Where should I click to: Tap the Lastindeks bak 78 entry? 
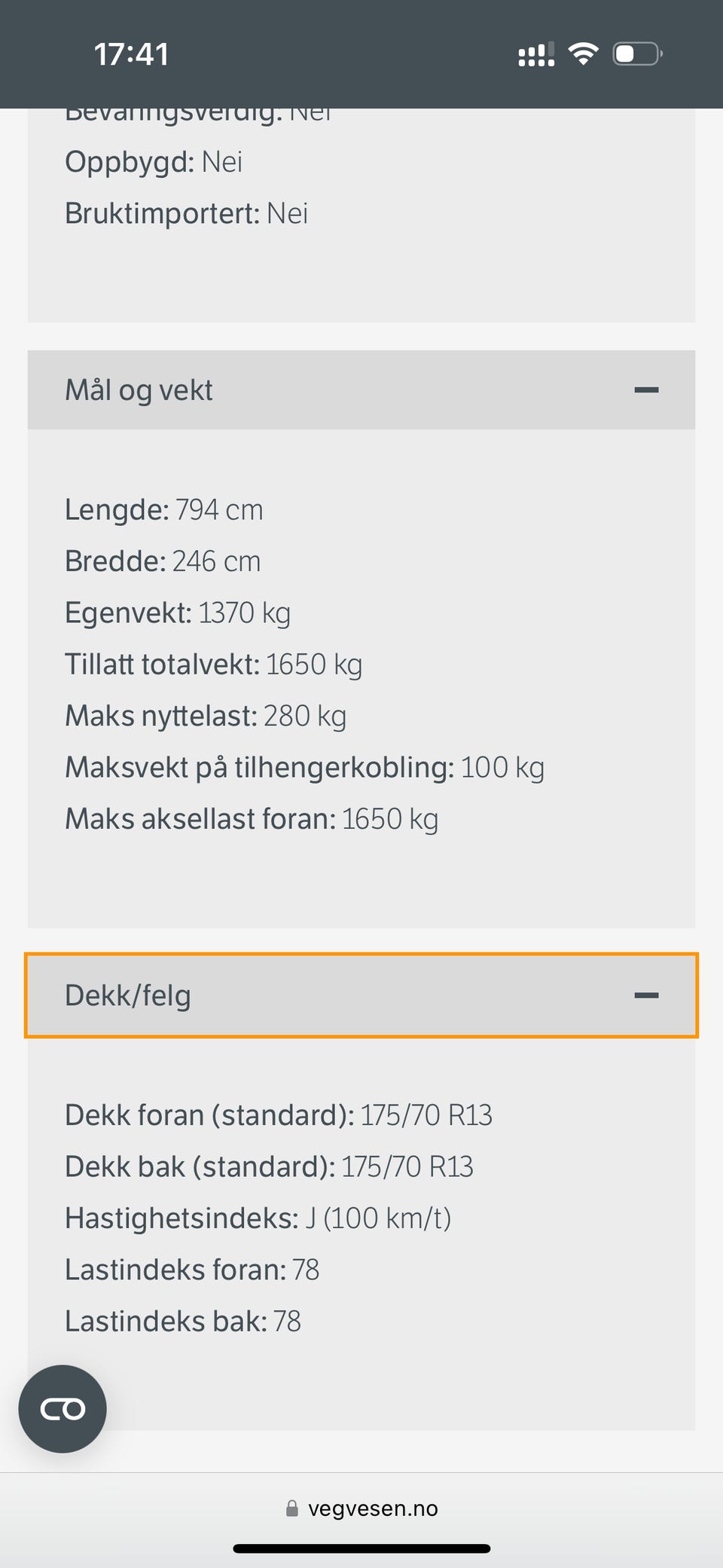(x=182, y=1322)
